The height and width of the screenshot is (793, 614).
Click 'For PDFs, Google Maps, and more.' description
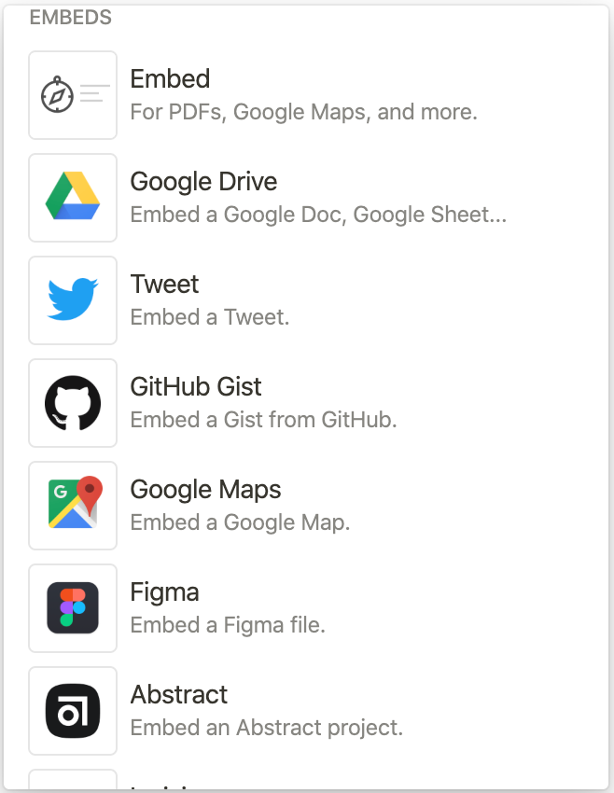(x=303, y=112)
